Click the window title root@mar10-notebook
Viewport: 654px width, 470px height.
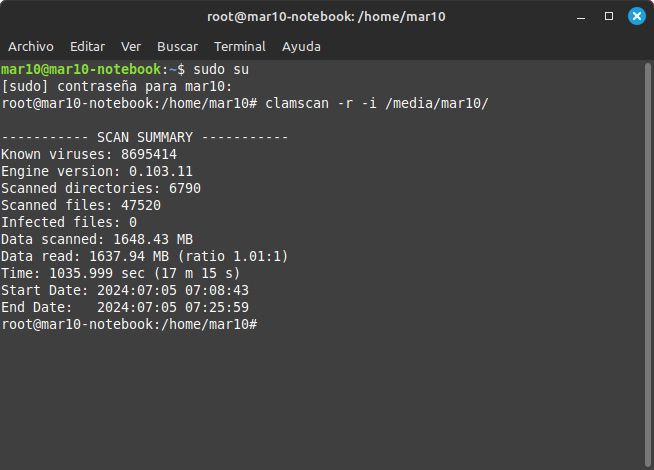(x=327, y=16)
